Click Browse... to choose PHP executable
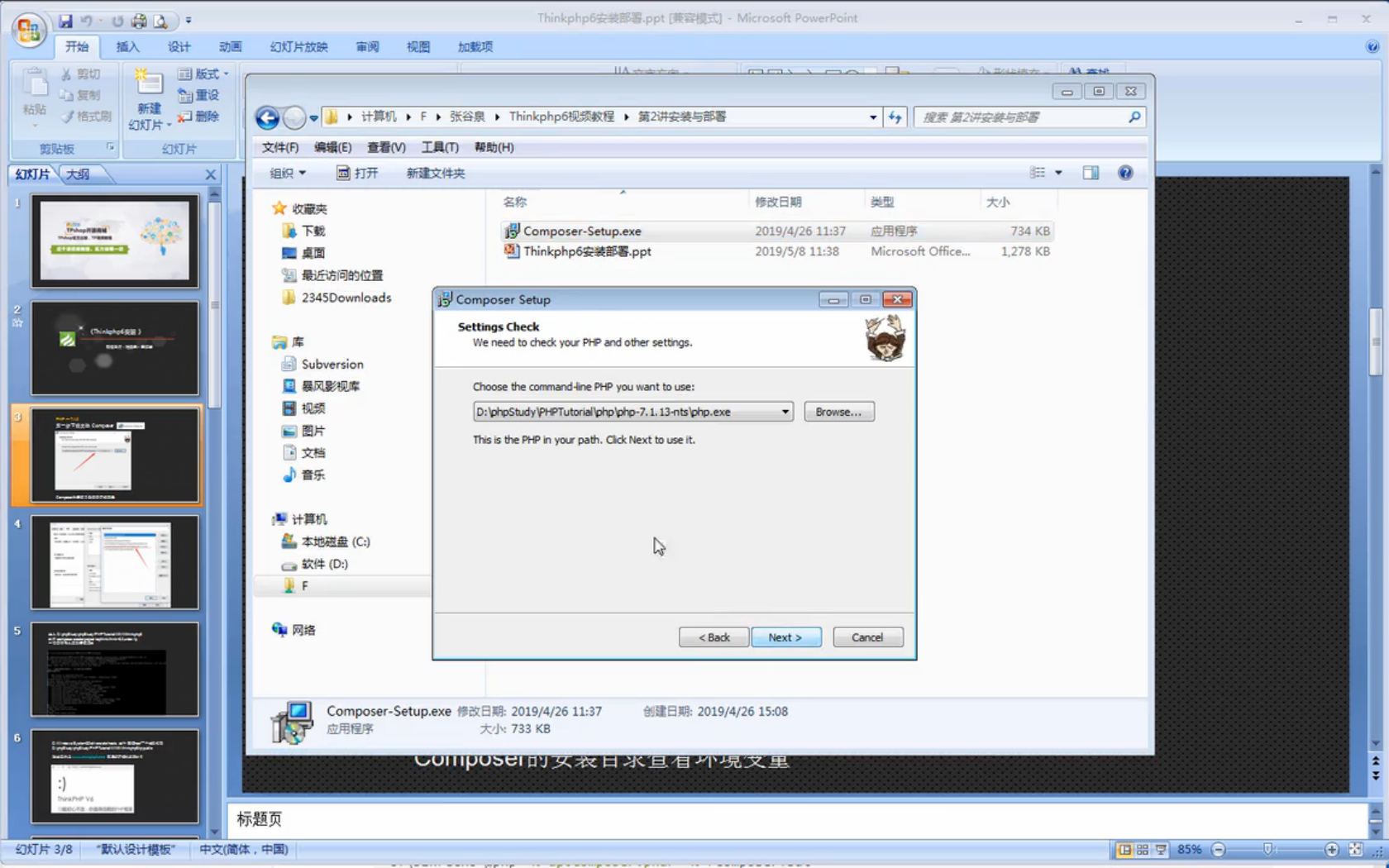Image resolution: width=1389 pixels, height=868 pixels. point(839,412)
